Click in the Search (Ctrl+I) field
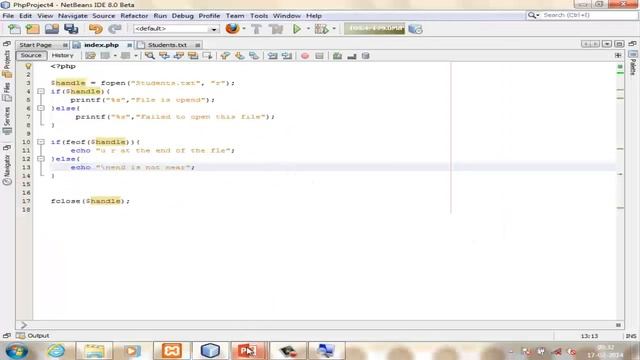 [588, 15]
